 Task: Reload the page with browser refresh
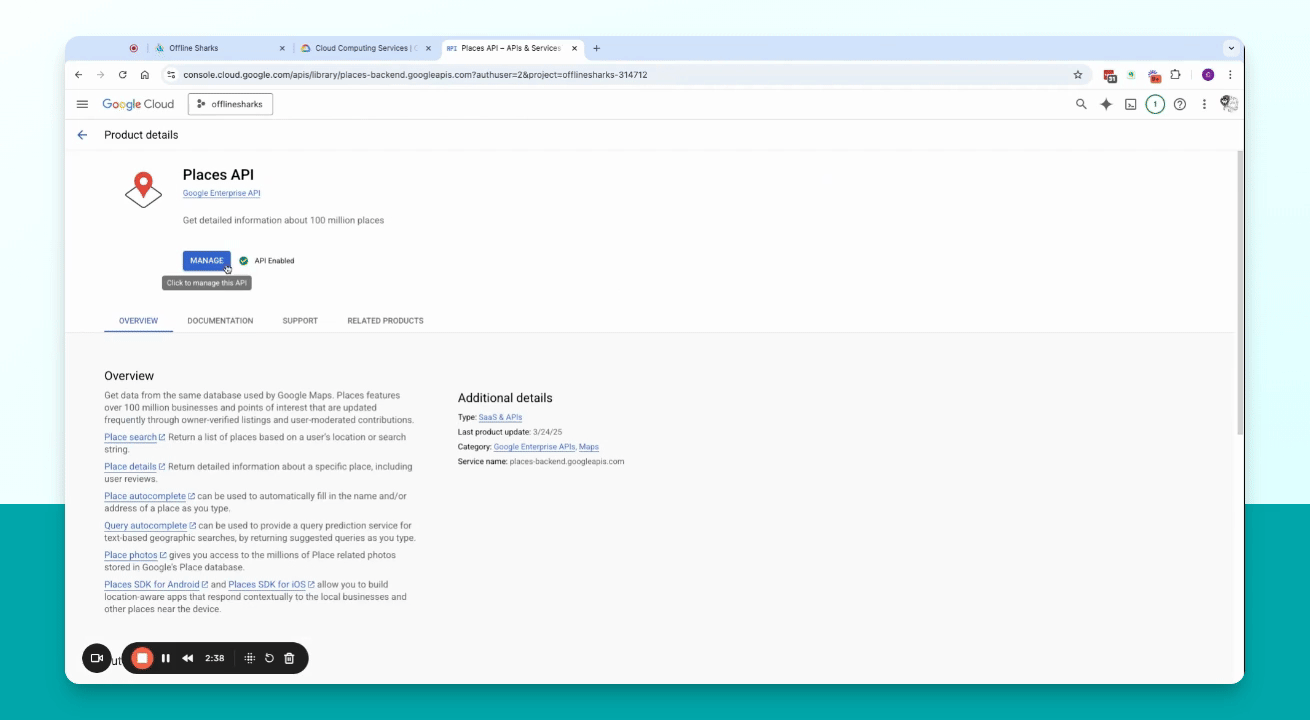(x=123, y=75)
